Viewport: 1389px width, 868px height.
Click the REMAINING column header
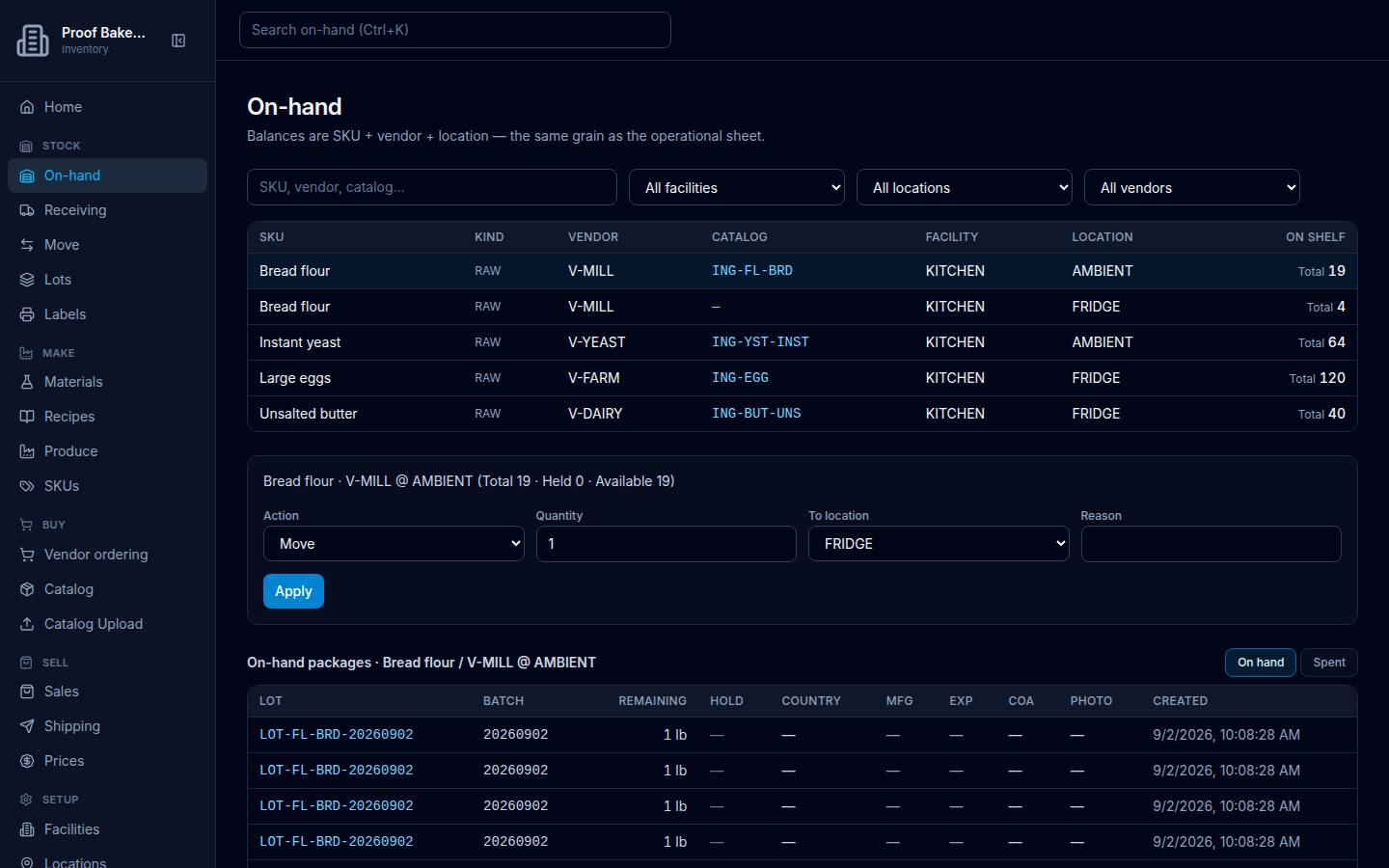pos(652,701)
